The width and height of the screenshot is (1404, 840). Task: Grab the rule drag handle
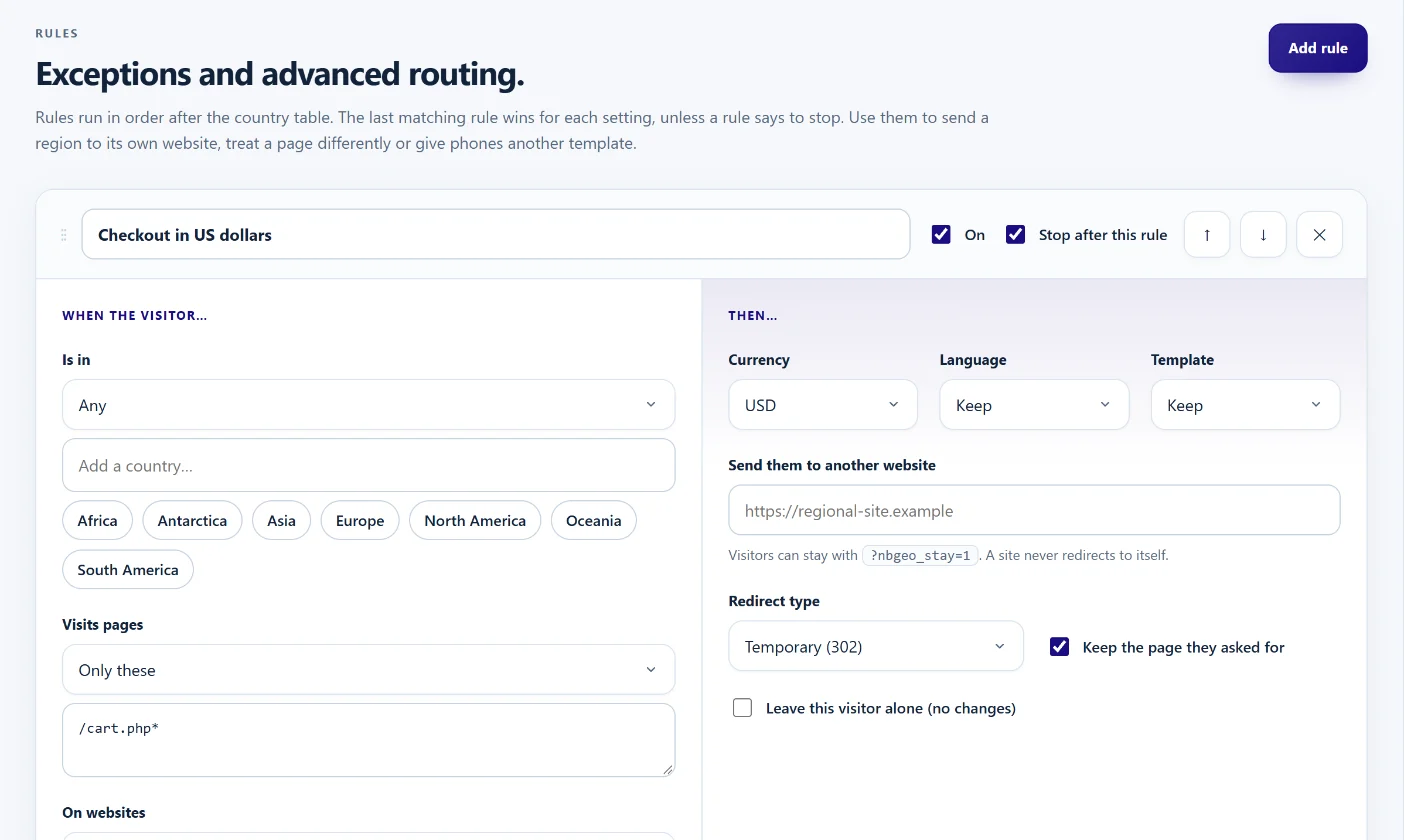[64, 235]
